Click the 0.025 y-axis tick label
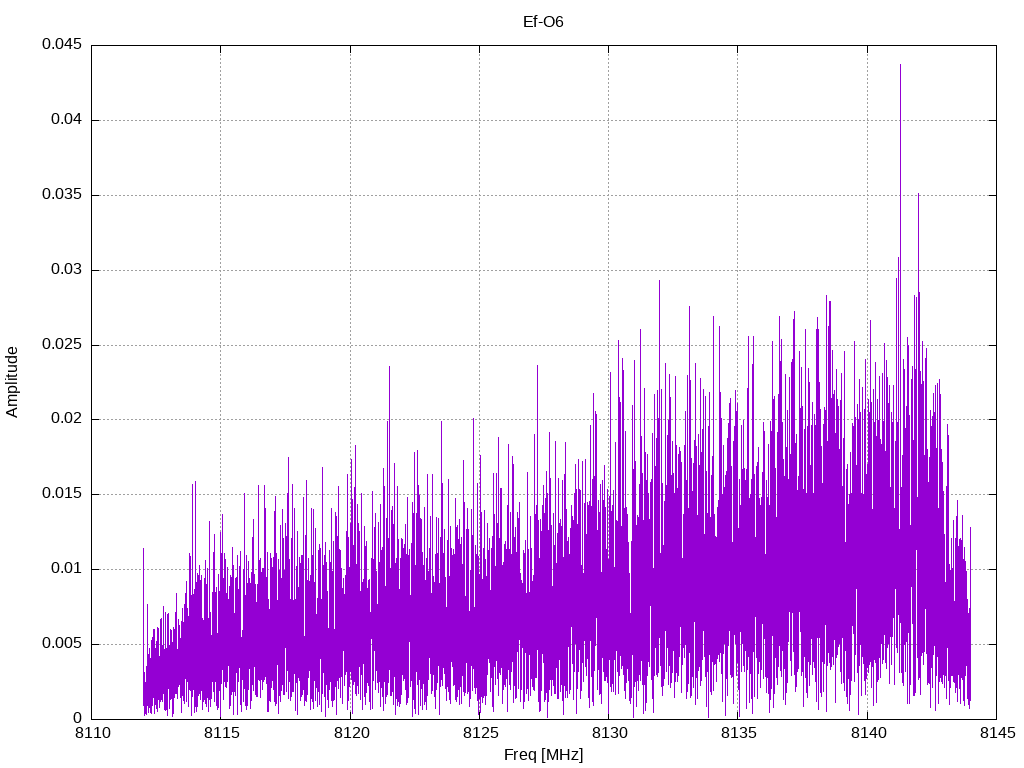Screen dimensions: 1024x768 (62, 344)
